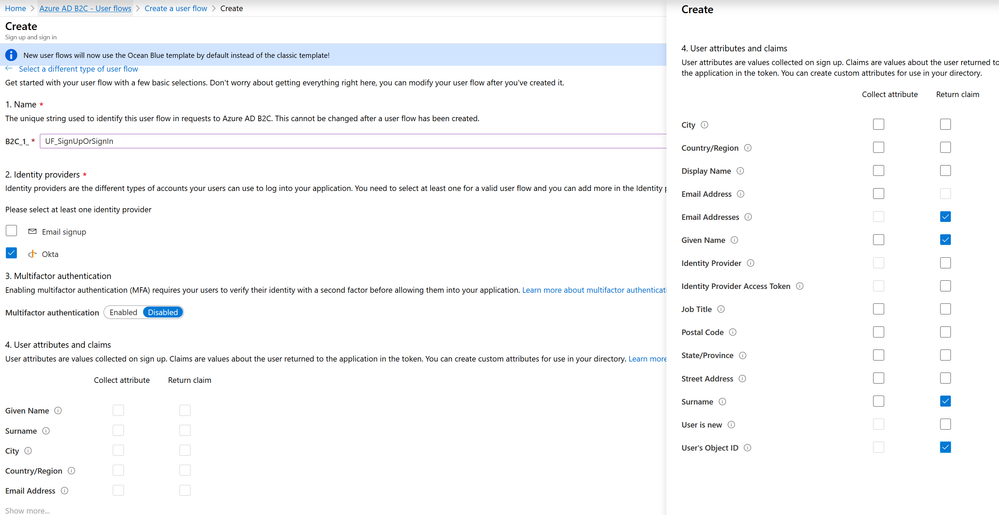999x515 pixels.
Task: Check Return claim for Country/Region in the main form
Action: click(x=185, y=470)
